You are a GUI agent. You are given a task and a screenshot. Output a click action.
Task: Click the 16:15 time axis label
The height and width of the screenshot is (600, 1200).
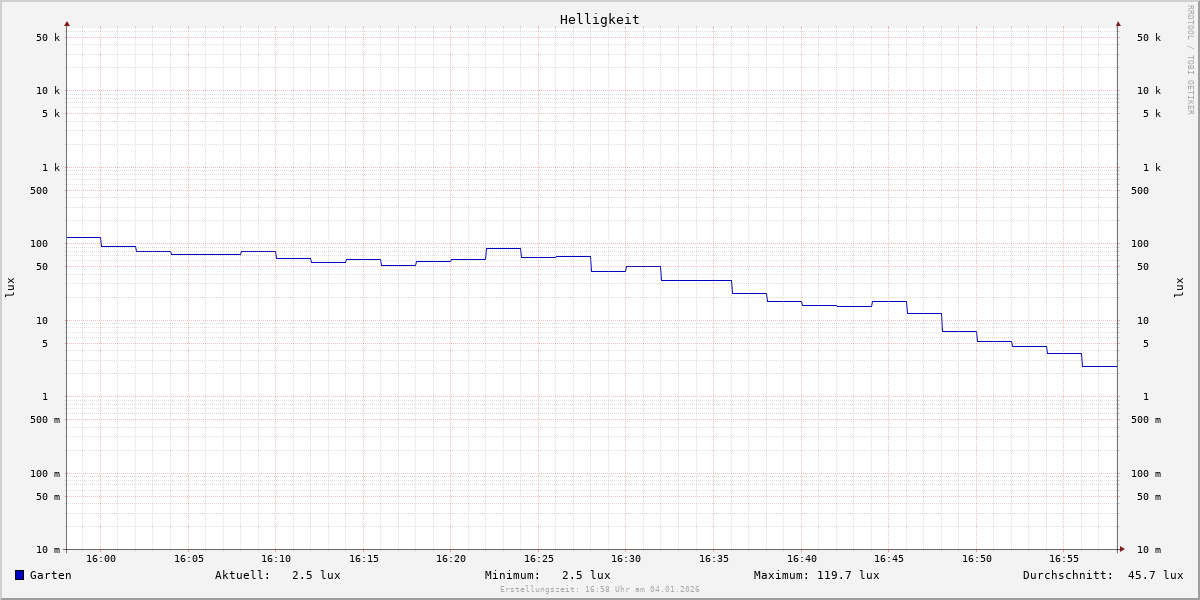click(364, 559)
